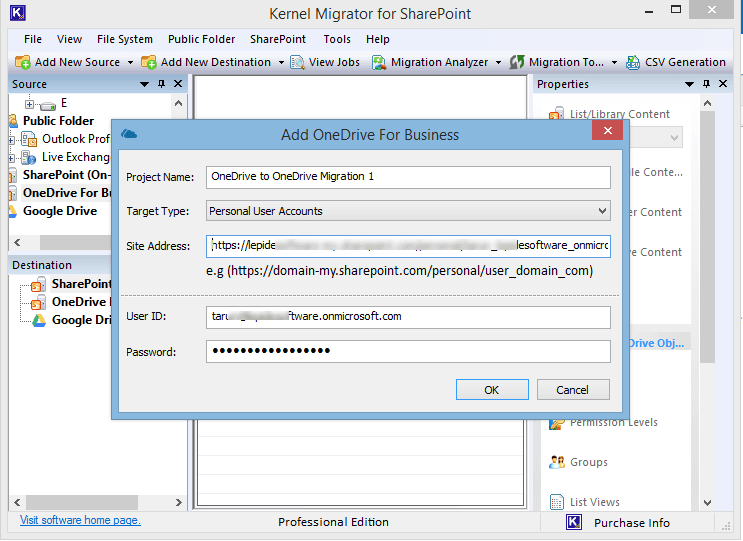Open Source panel options arrow

145,84
